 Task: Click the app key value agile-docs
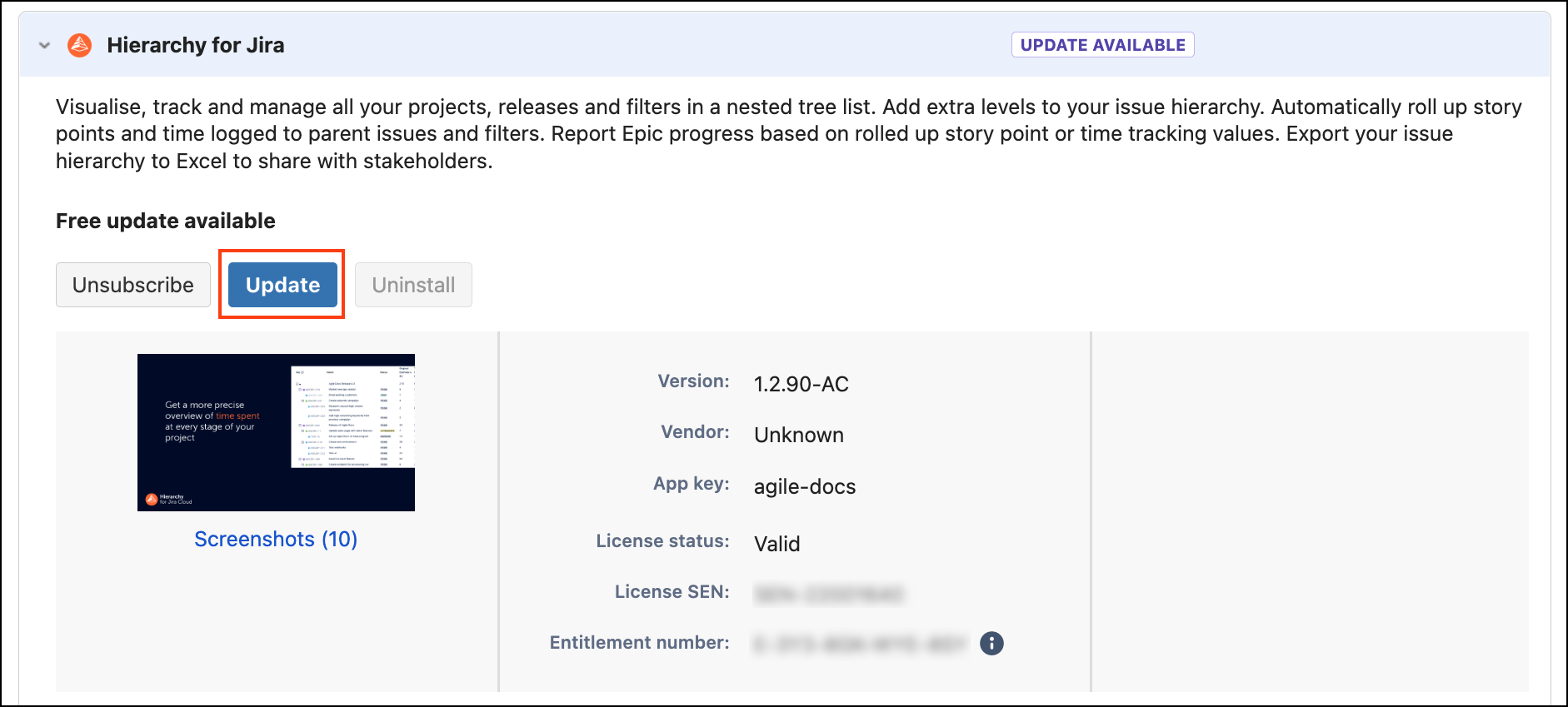pos(805,487)
